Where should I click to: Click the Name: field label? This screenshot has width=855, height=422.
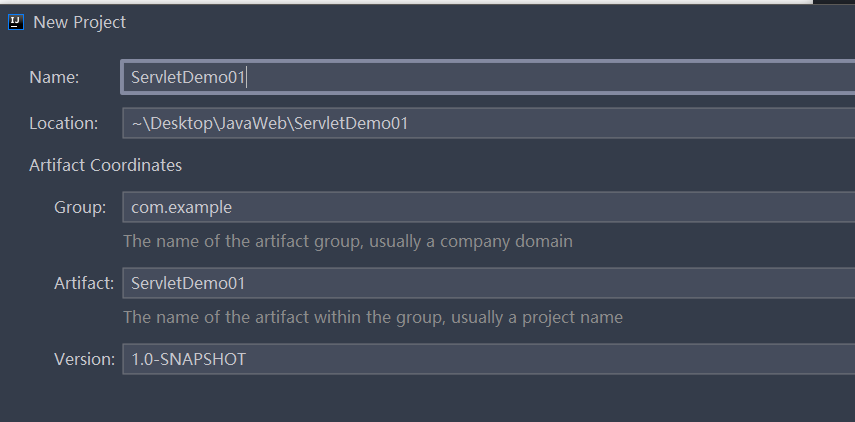tap(54, 77)
